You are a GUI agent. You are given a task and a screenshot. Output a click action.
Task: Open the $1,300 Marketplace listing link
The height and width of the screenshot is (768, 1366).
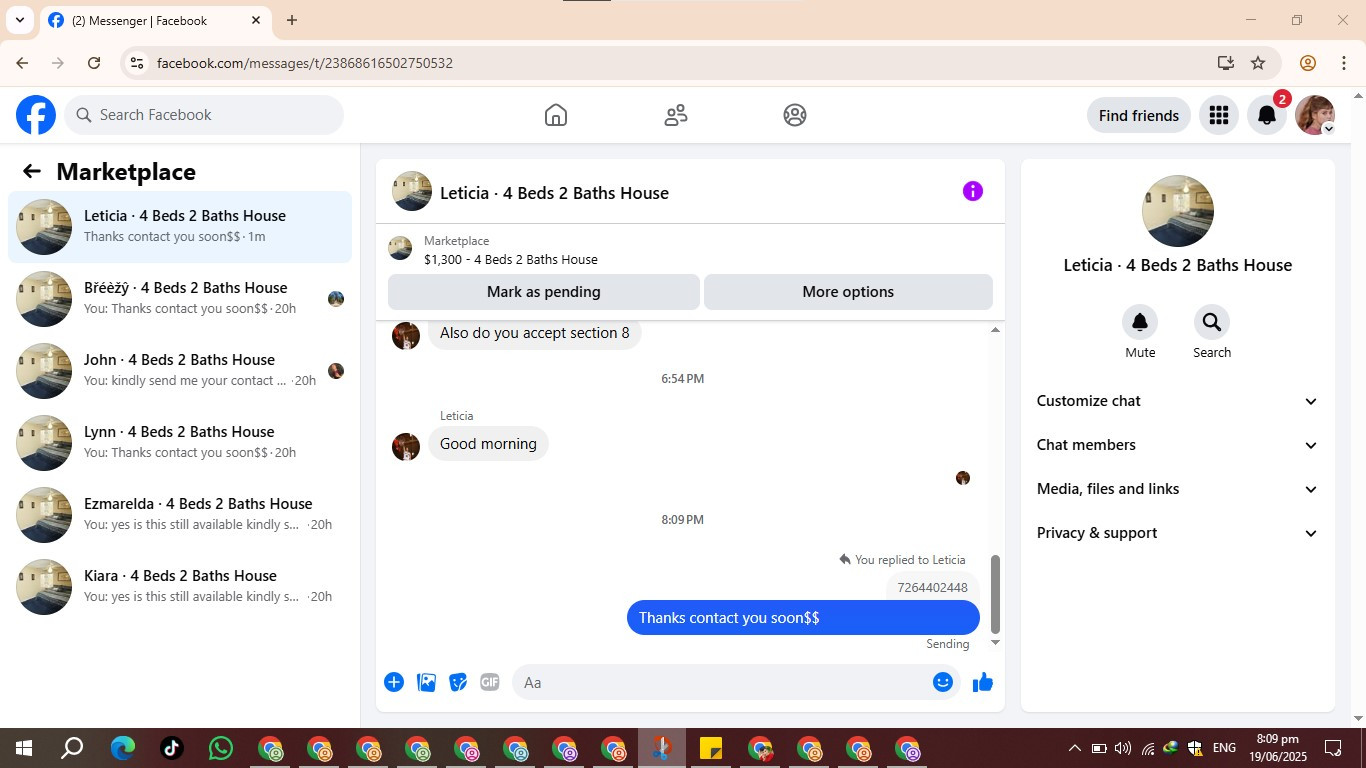[511, 259]
